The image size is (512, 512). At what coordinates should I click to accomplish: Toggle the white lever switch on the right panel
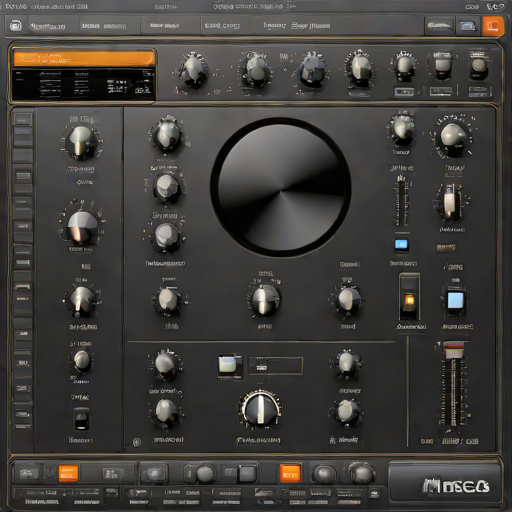[x=450, y=201]
